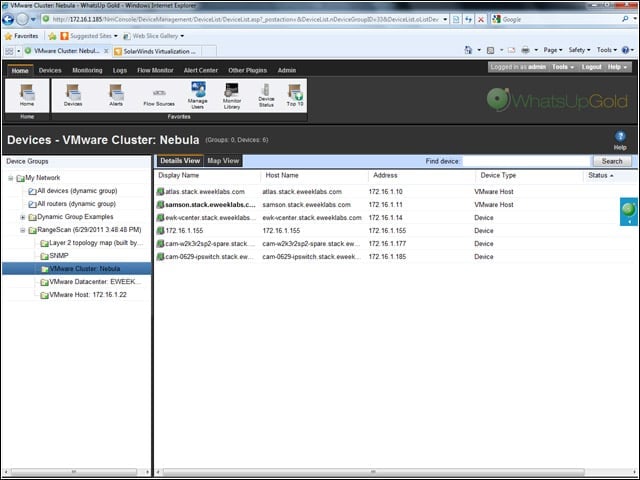
Task: Open the Logs menu
Action: pyautogui.click(x=120, y=70)
